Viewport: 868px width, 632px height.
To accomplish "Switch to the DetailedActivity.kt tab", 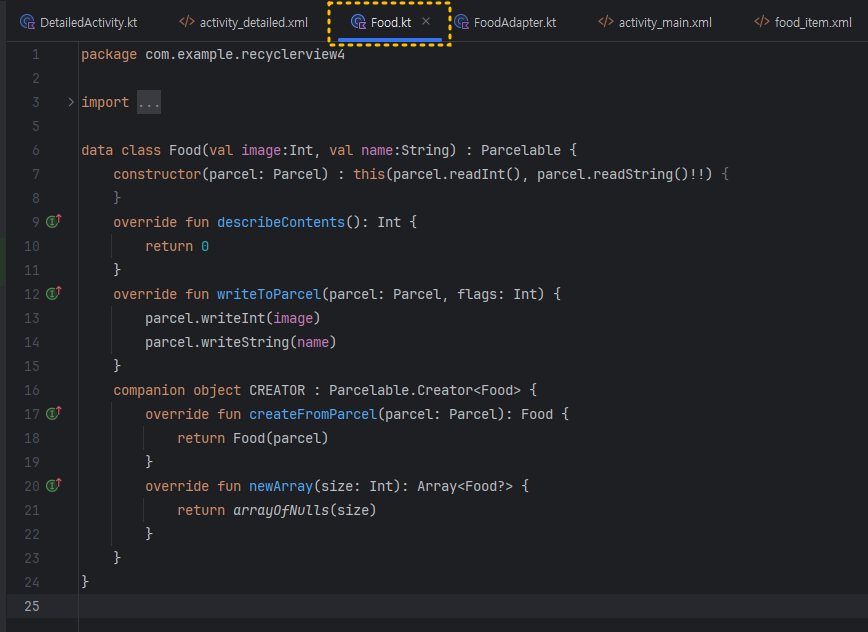I will pyautogui.click(x=79, y=22).
